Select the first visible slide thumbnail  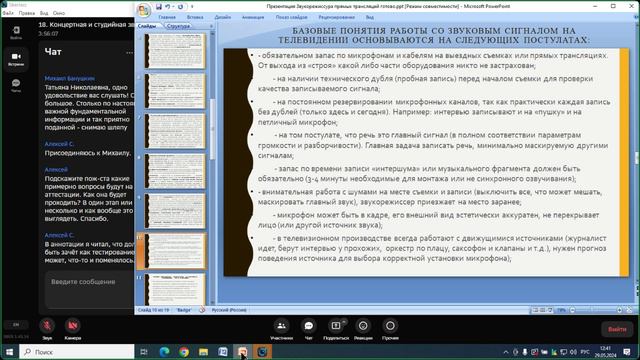tap(175, 51)
